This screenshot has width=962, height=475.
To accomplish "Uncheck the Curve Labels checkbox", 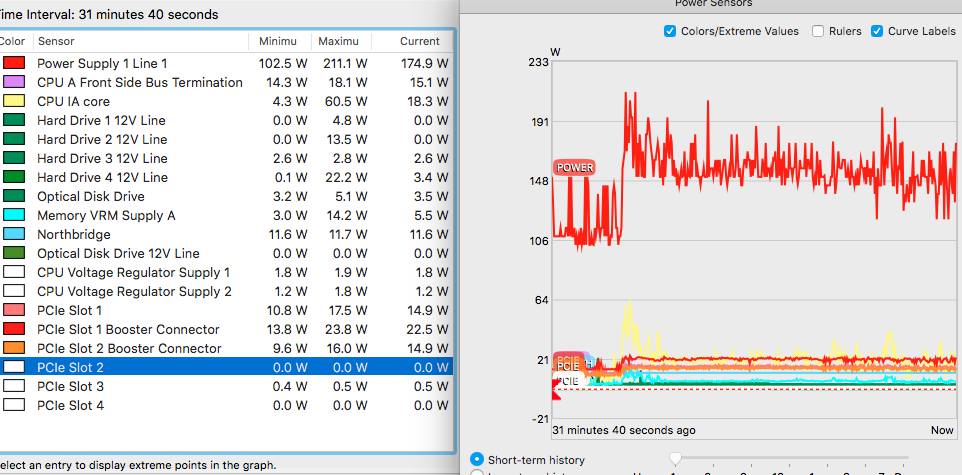I will (x=877, y=31).
